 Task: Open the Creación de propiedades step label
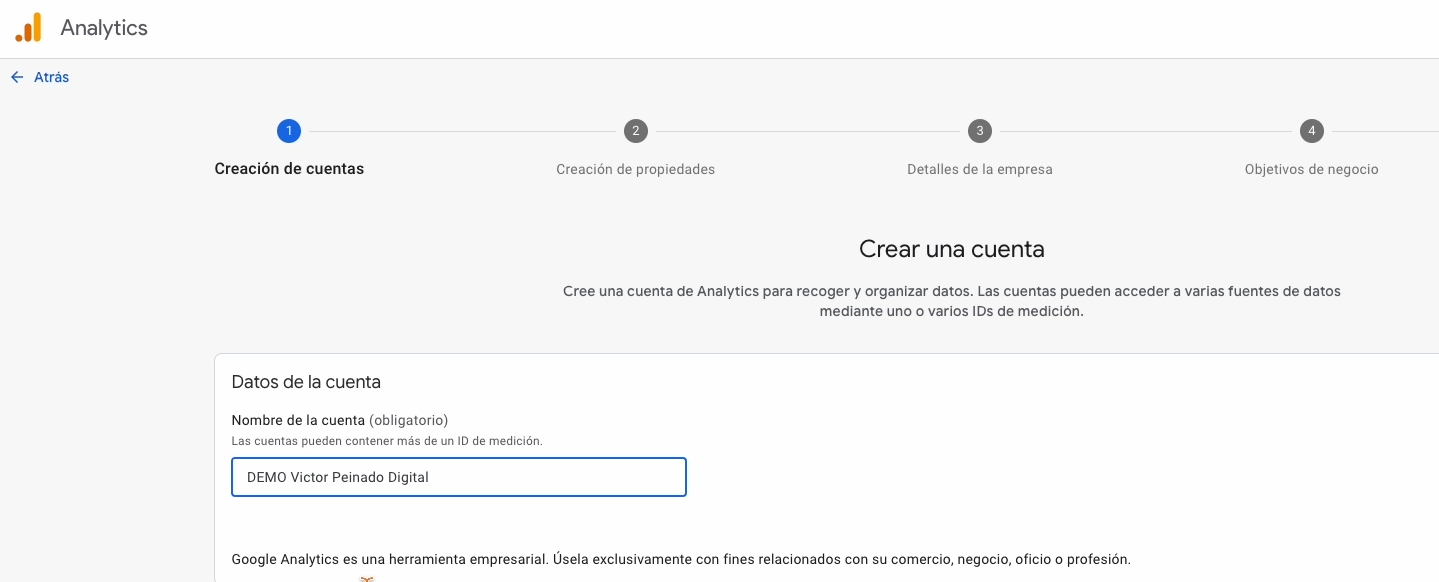[636, 169]
